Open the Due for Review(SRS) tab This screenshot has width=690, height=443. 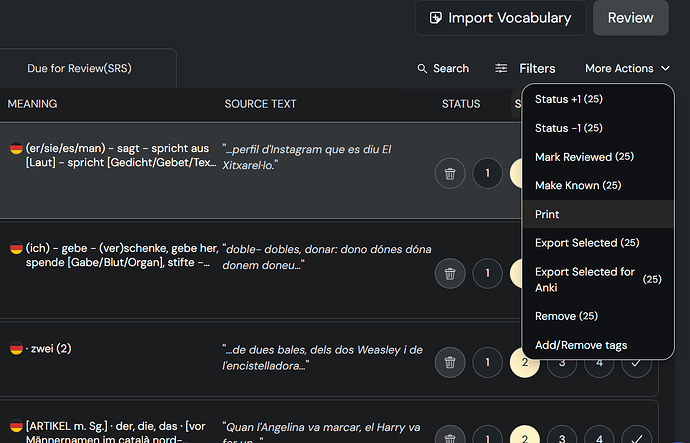[x=80, y=69]
